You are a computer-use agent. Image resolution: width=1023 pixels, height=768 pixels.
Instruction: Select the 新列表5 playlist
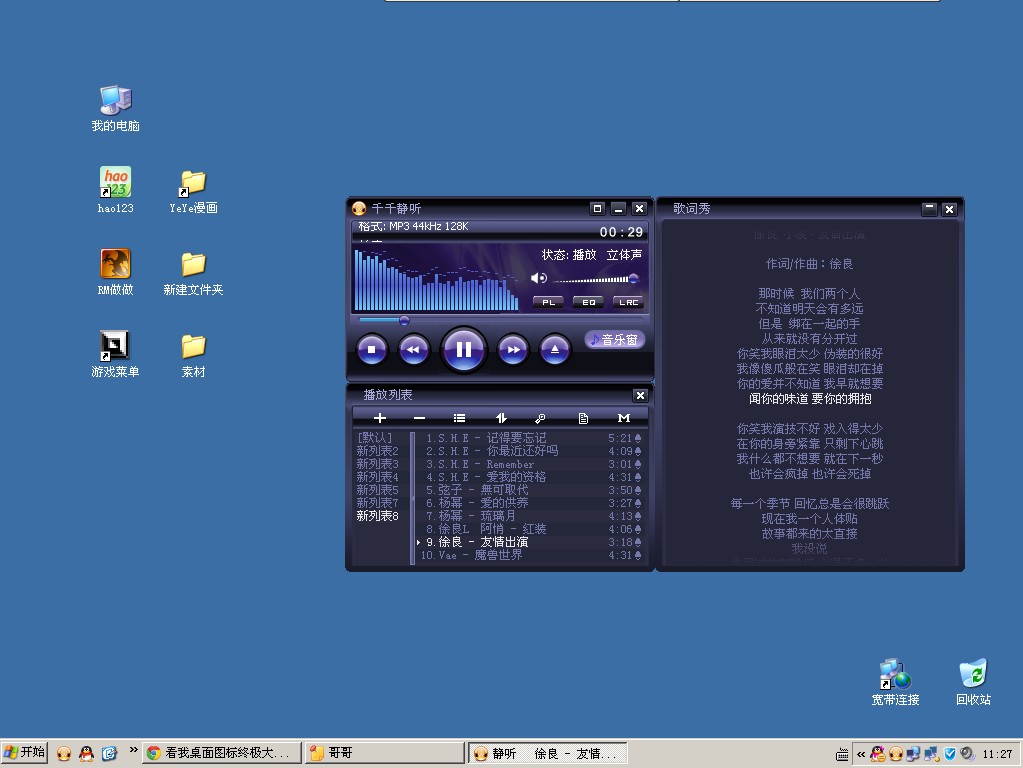(377, 490)
